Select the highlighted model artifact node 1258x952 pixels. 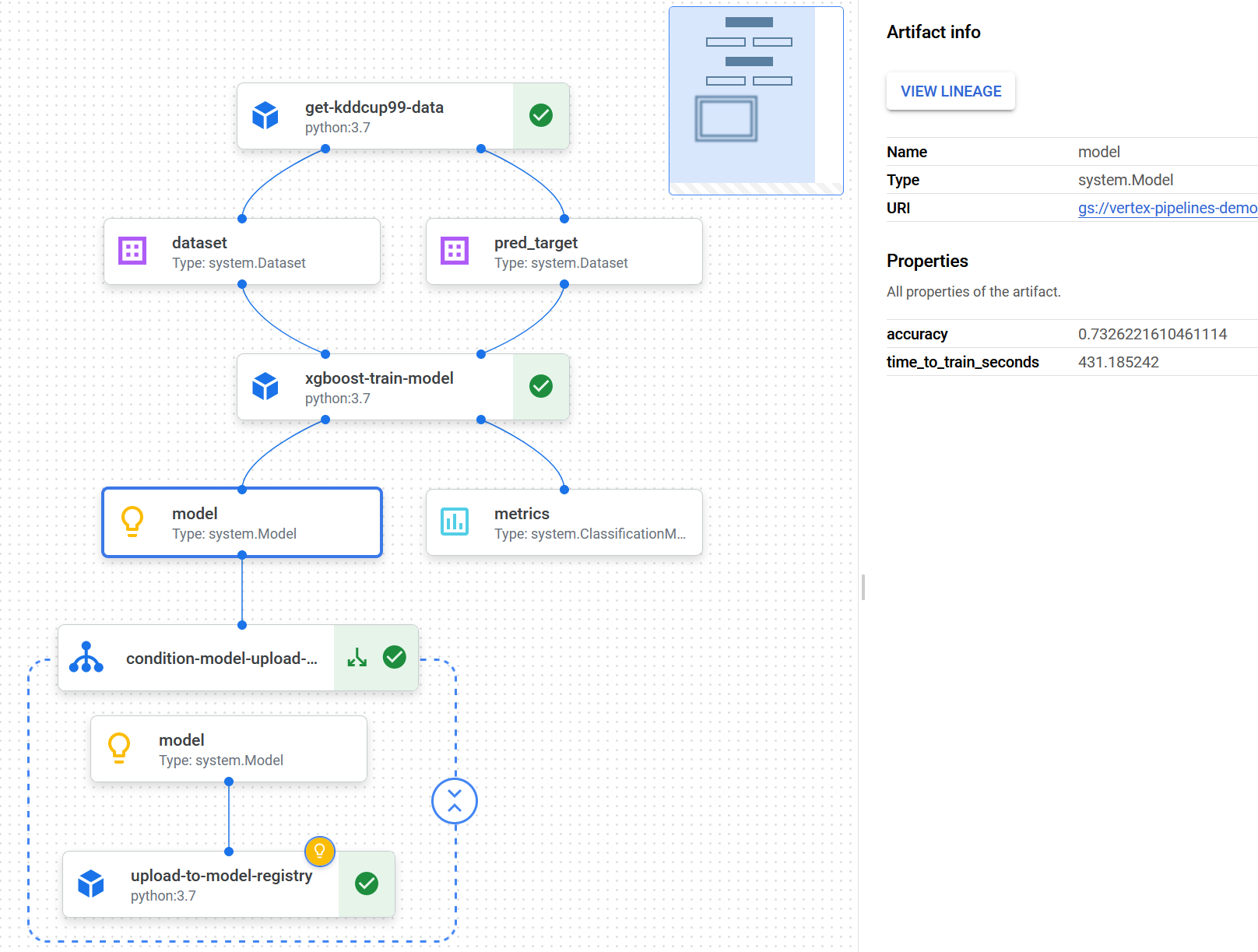pos(242,523)
